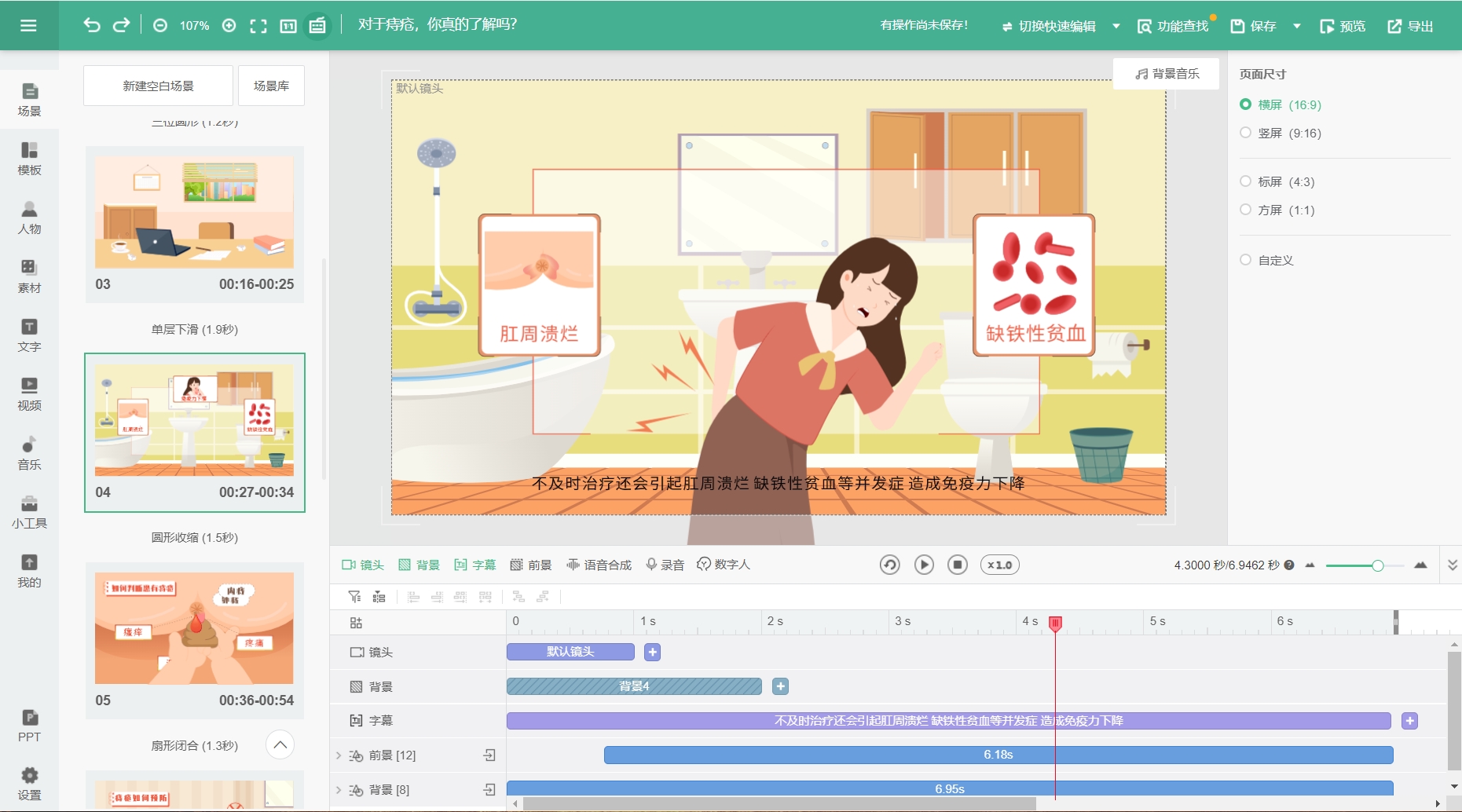
Task: Open 场景 panel in left sidebar
Action: (x=29, y=100)
